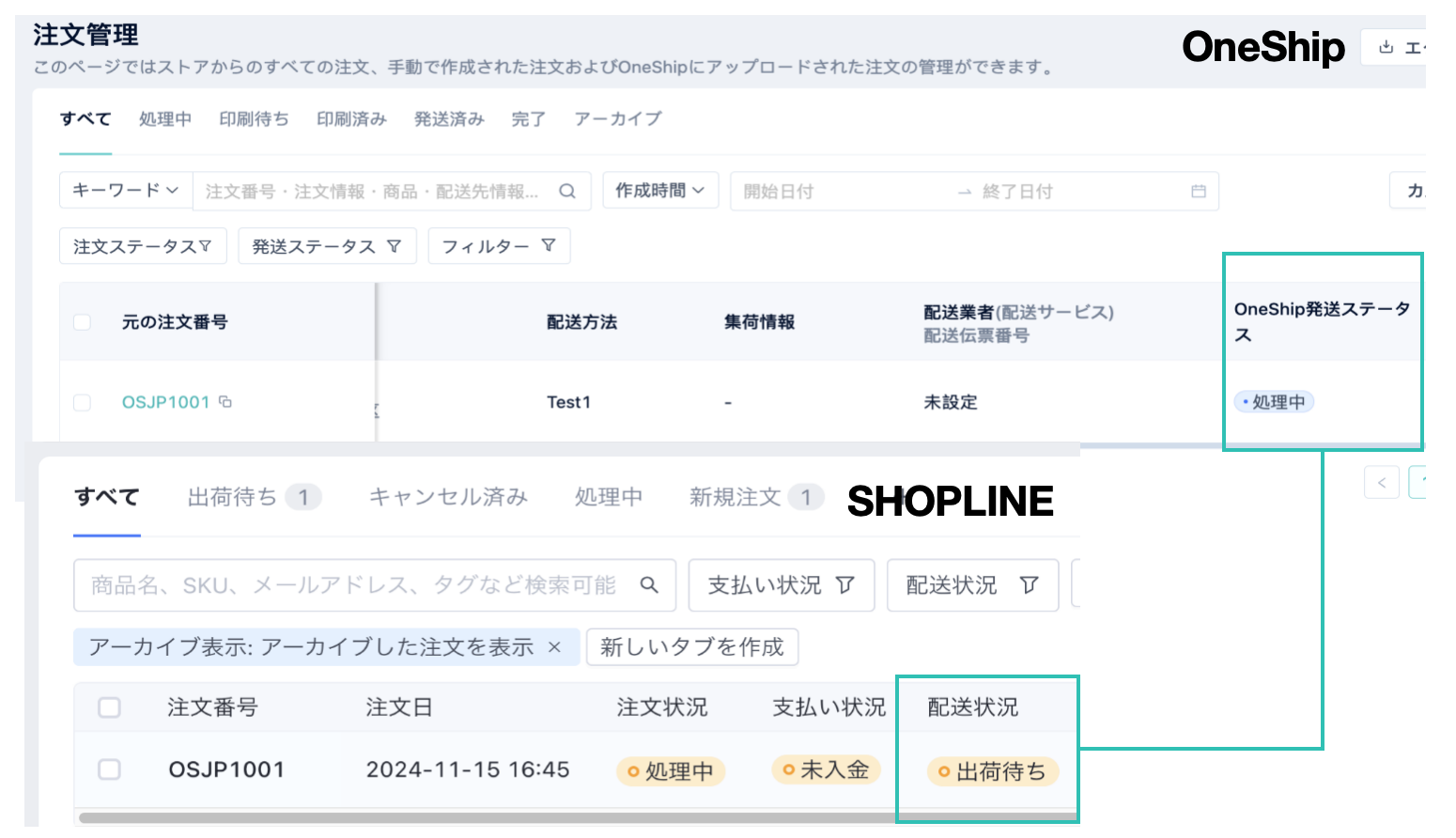This screenshot has width=1456, height=838.
Task: Switch to the 完了 tab
Action: [528, 119]
